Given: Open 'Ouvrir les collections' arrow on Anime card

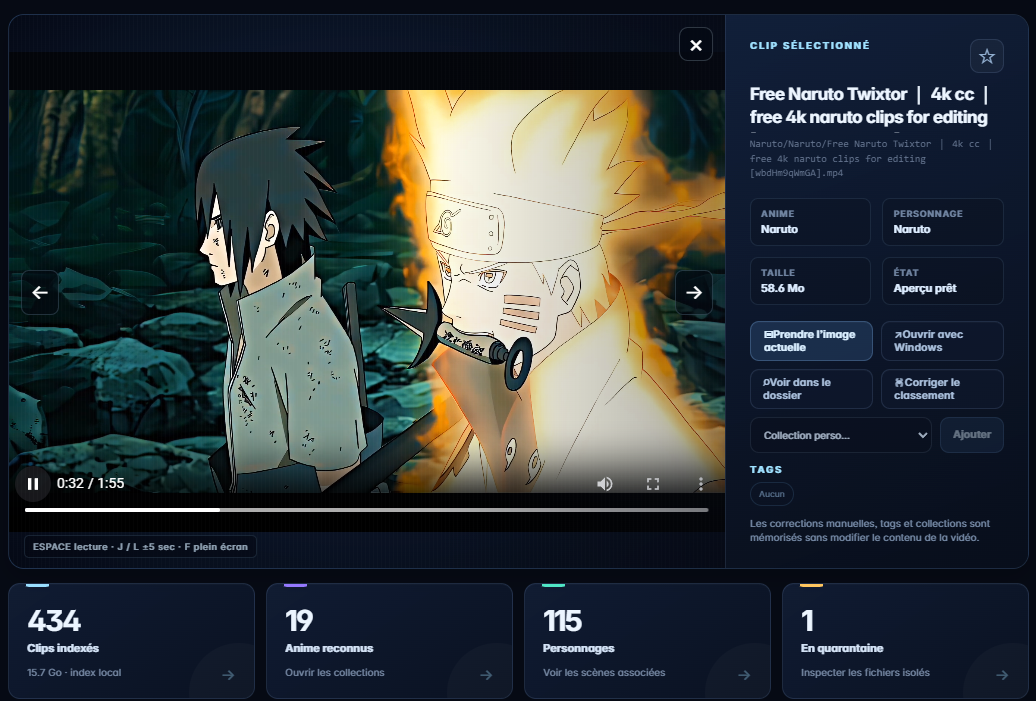Looking at the screenshot, I should point(486,675).
